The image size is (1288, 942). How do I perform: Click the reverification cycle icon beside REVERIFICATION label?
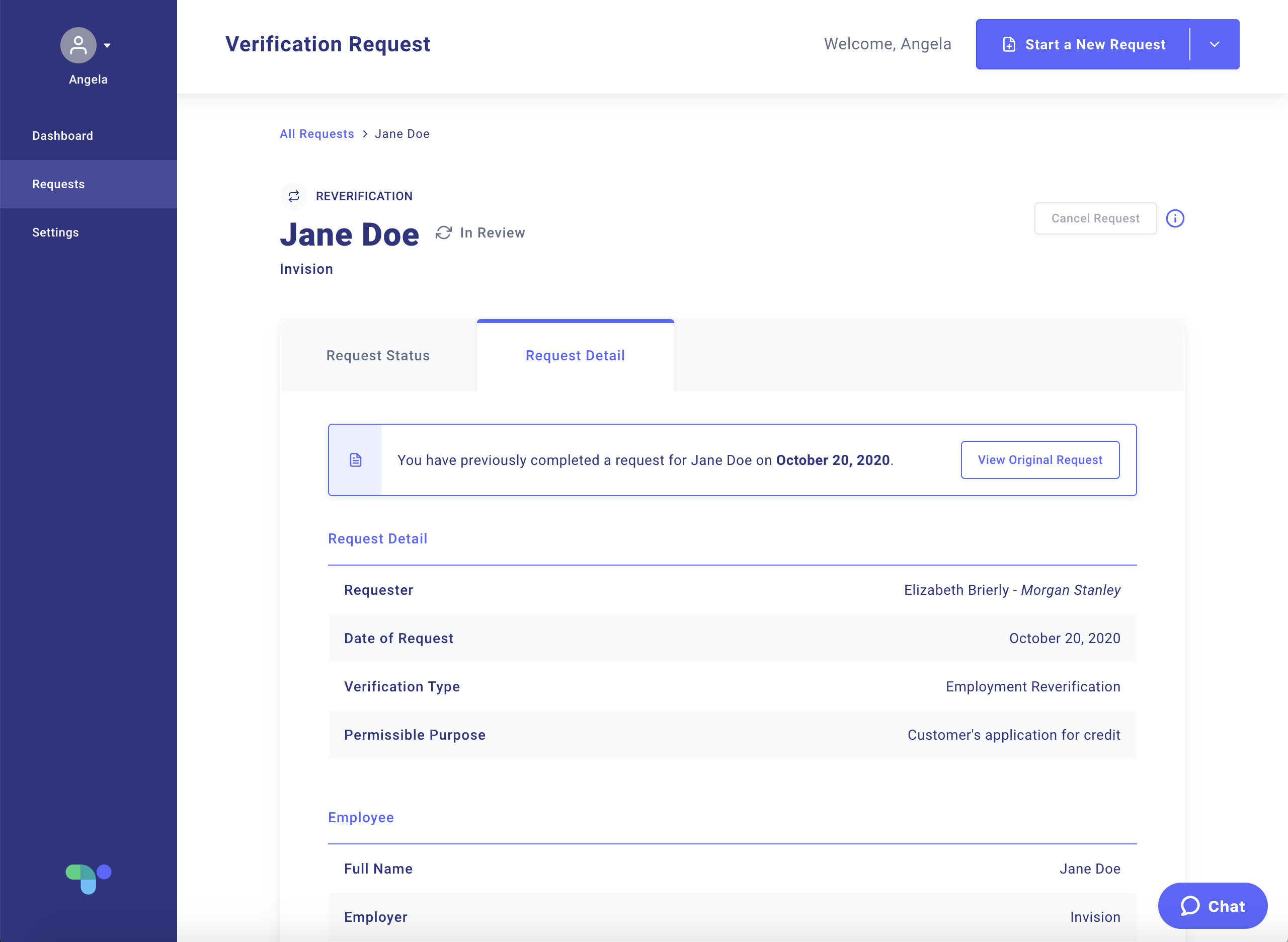click(x=293, y=196)
